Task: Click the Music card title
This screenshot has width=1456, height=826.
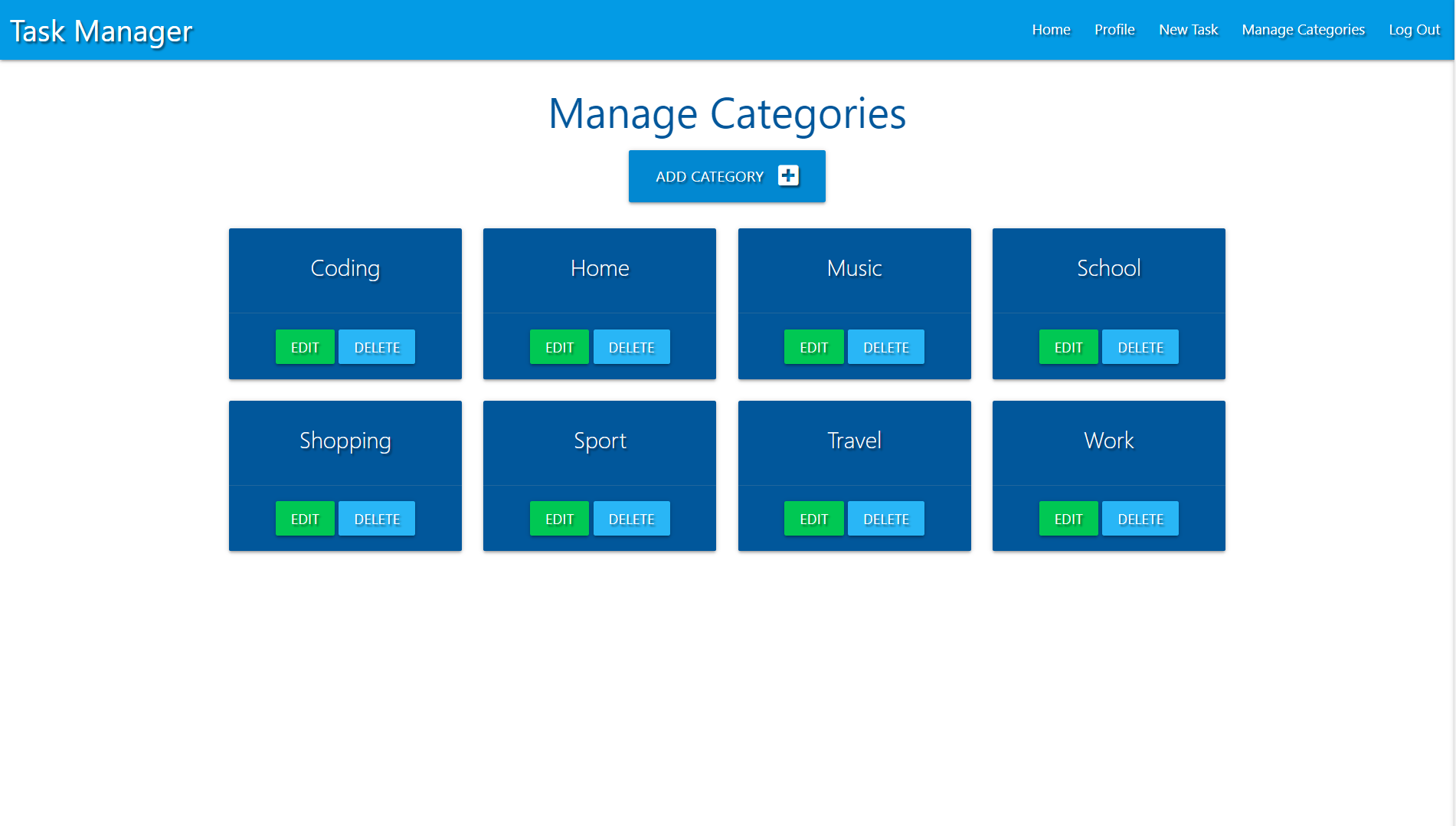Action: tap(855, 268)
